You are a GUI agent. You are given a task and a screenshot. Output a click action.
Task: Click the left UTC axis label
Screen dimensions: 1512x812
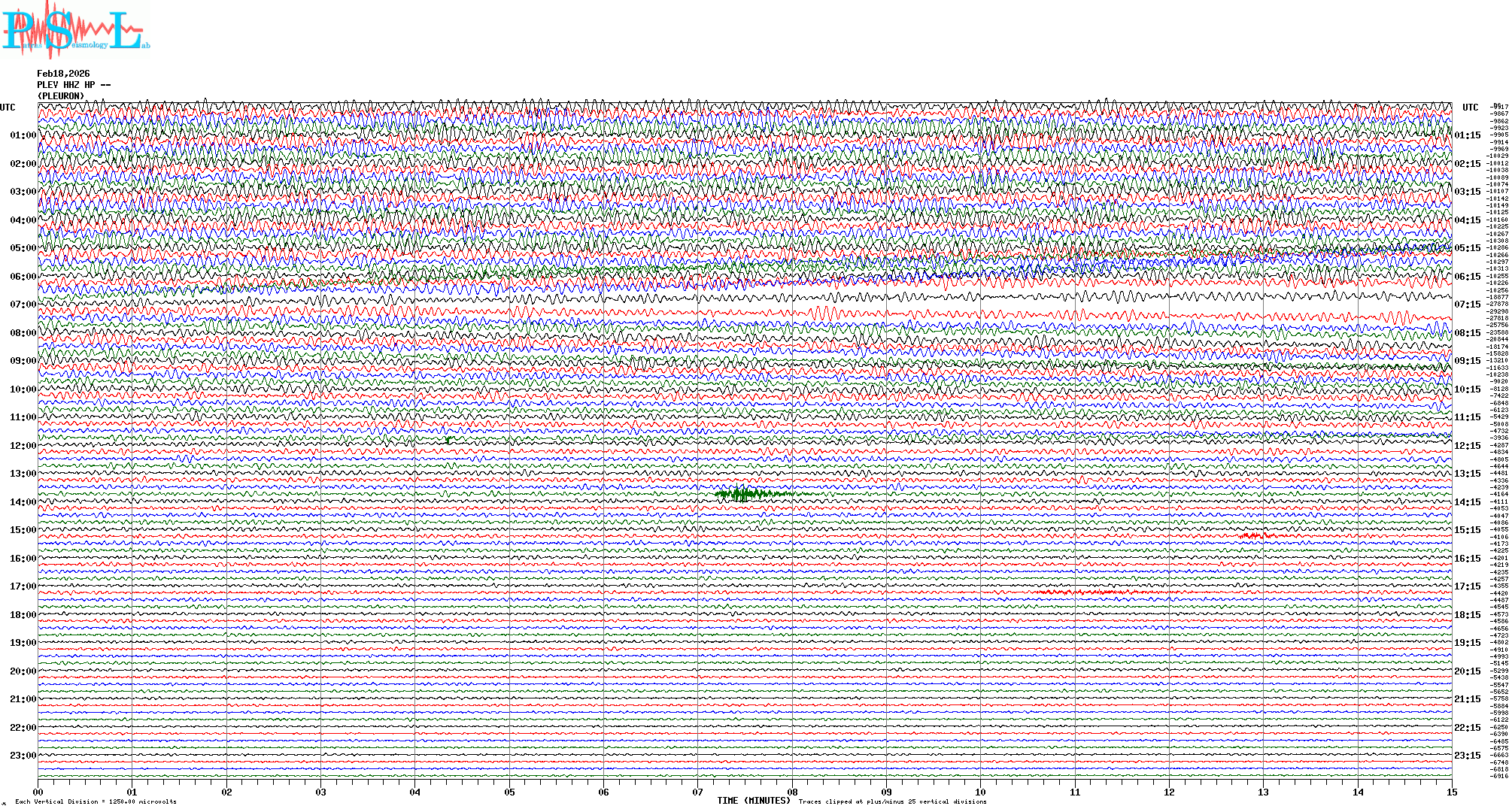(8, 108)
